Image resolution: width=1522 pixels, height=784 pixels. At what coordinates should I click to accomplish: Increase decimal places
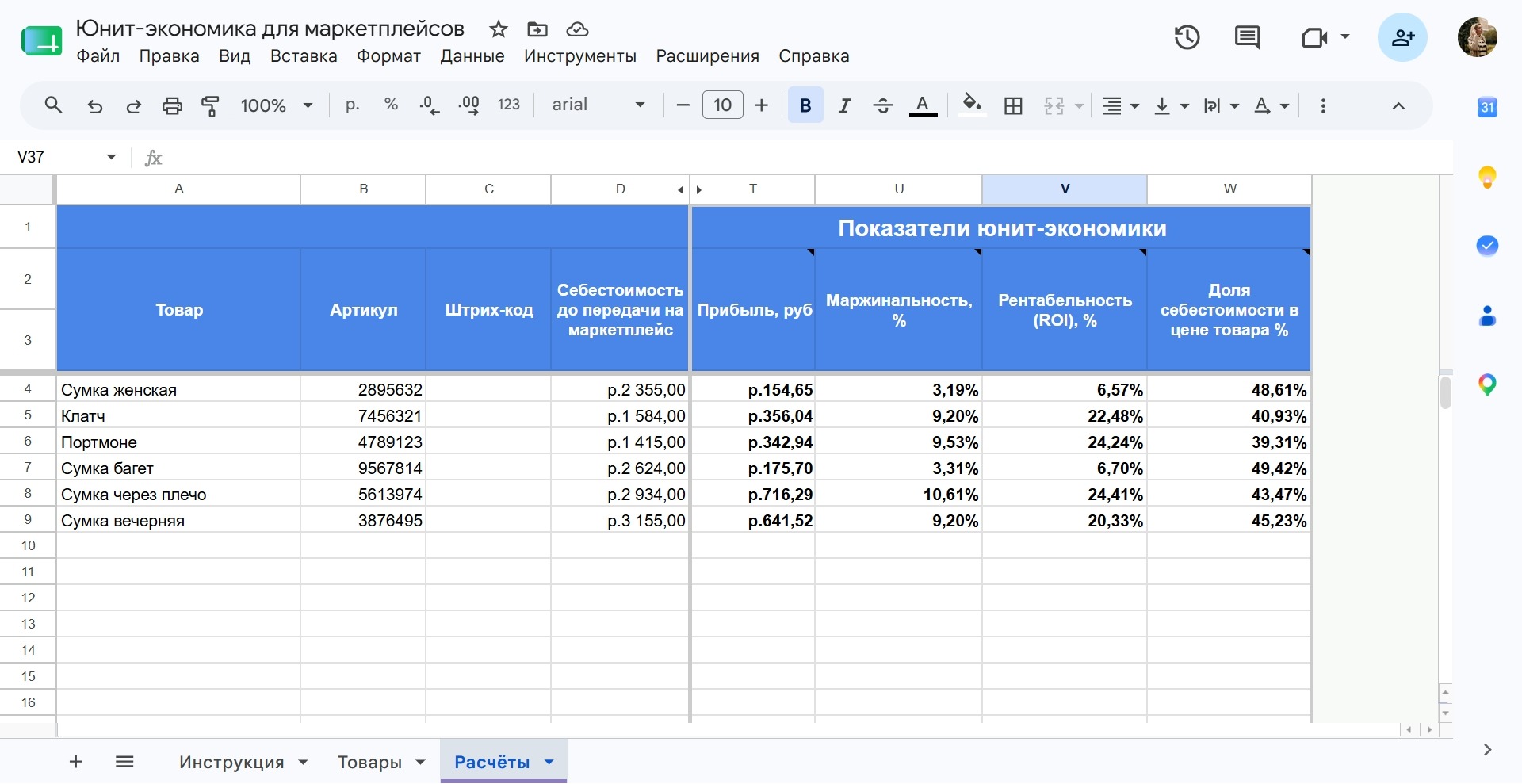[x=469, y=105]
